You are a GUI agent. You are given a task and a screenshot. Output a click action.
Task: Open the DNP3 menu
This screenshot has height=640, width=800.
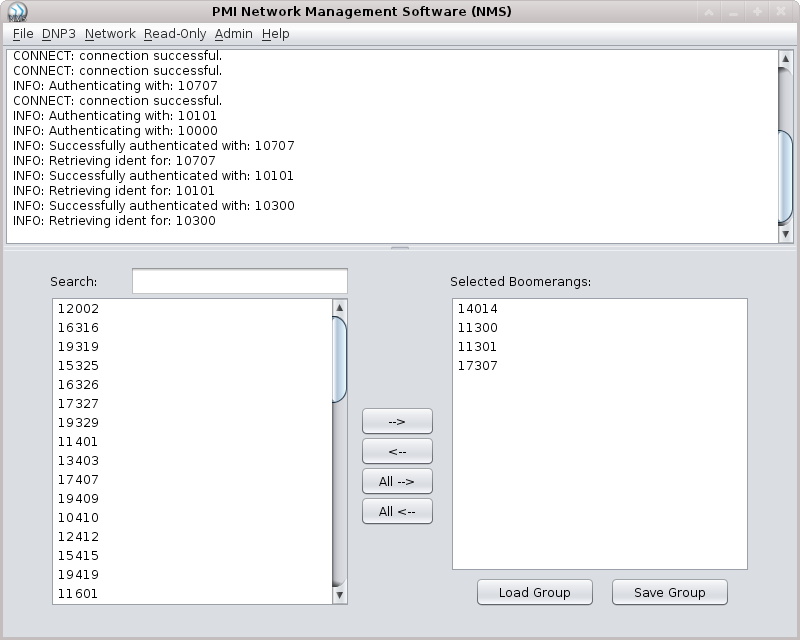click(56, 33)
